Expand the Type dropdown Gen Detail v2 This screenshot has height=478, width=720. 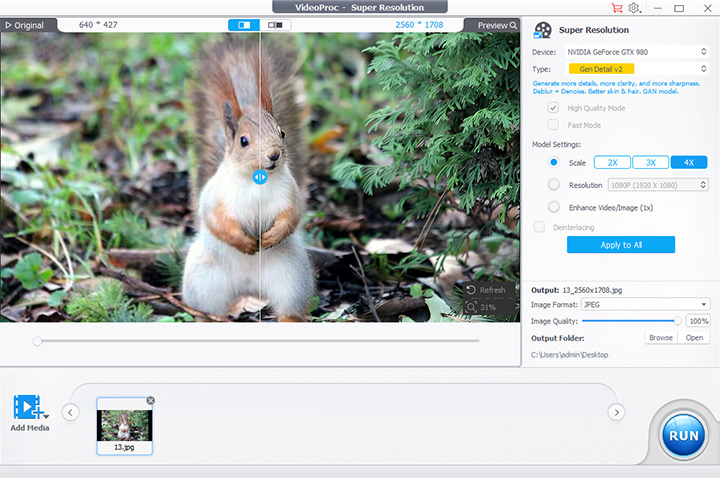631,68
